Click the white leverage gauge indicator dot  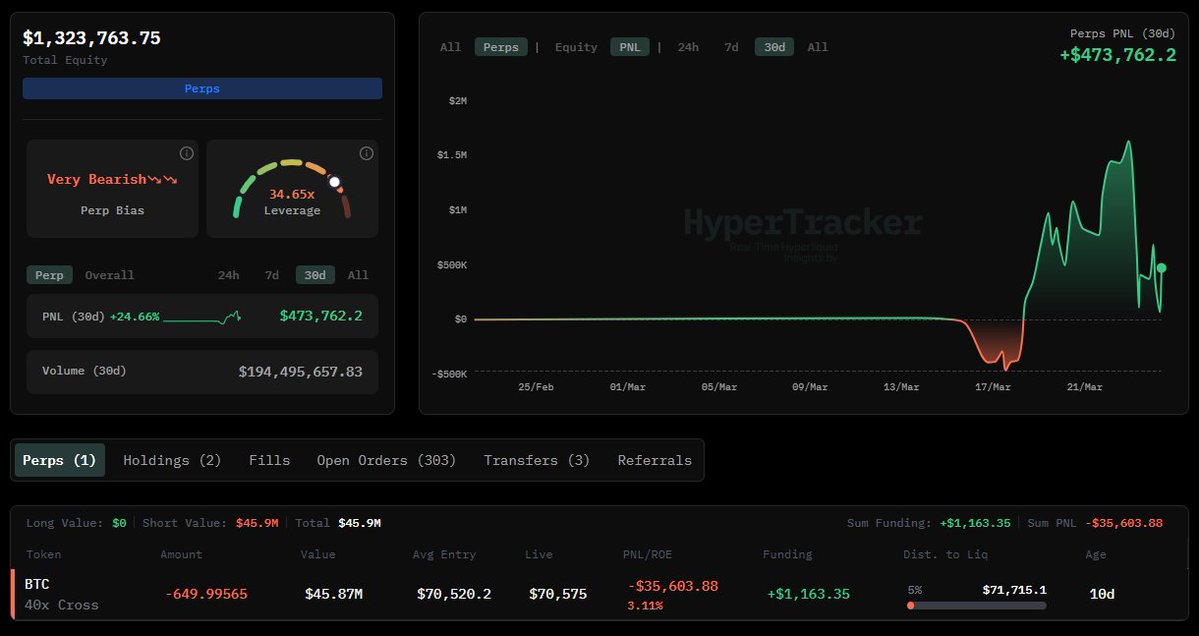(x=334, y=182)
